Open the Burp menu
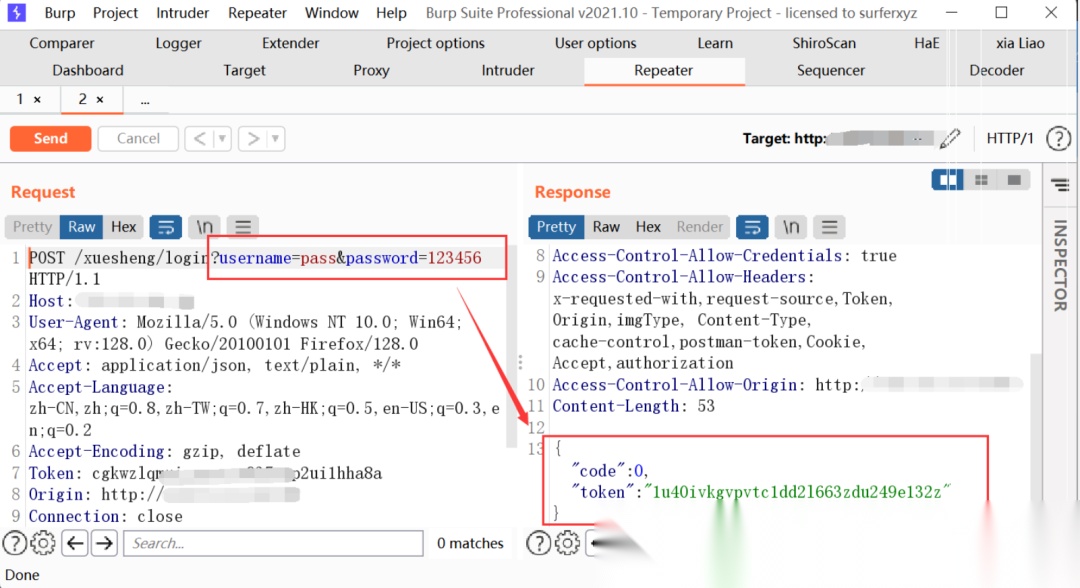 coord(60,12)
